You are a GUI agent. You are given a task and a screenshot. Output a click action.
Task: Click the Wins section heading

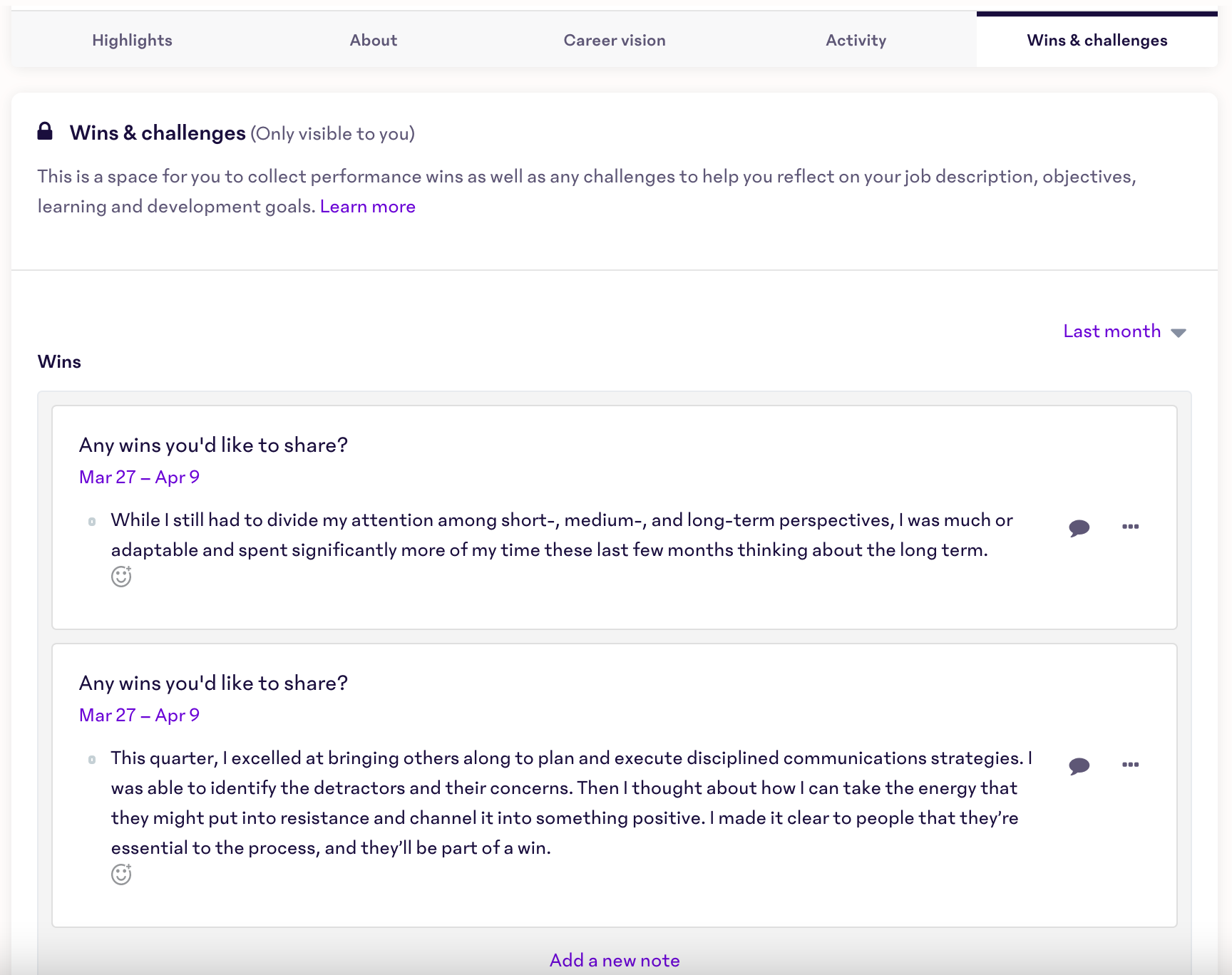(59, 362)
